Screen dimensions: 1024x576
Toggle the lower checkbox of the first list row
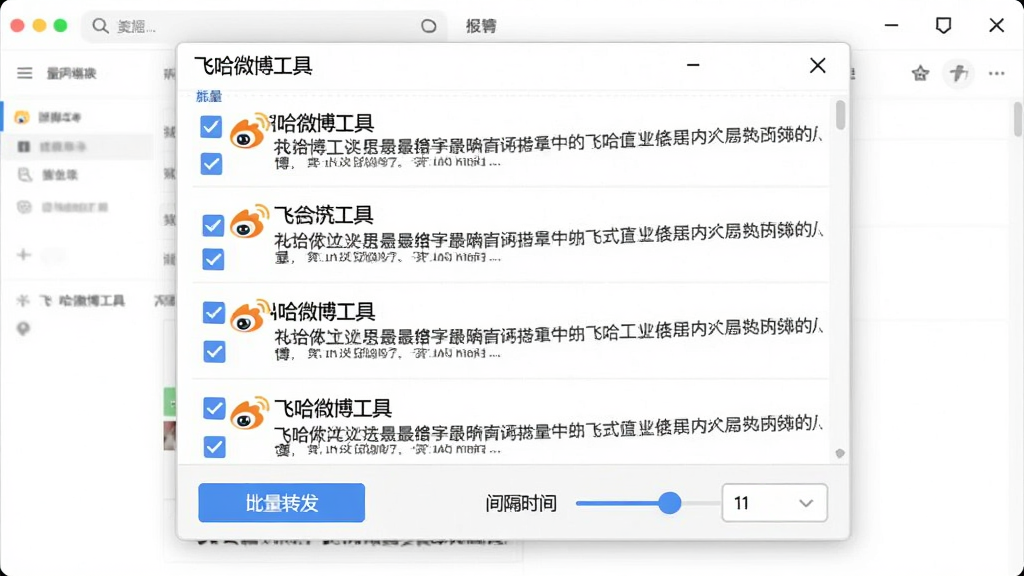(211, 163)
